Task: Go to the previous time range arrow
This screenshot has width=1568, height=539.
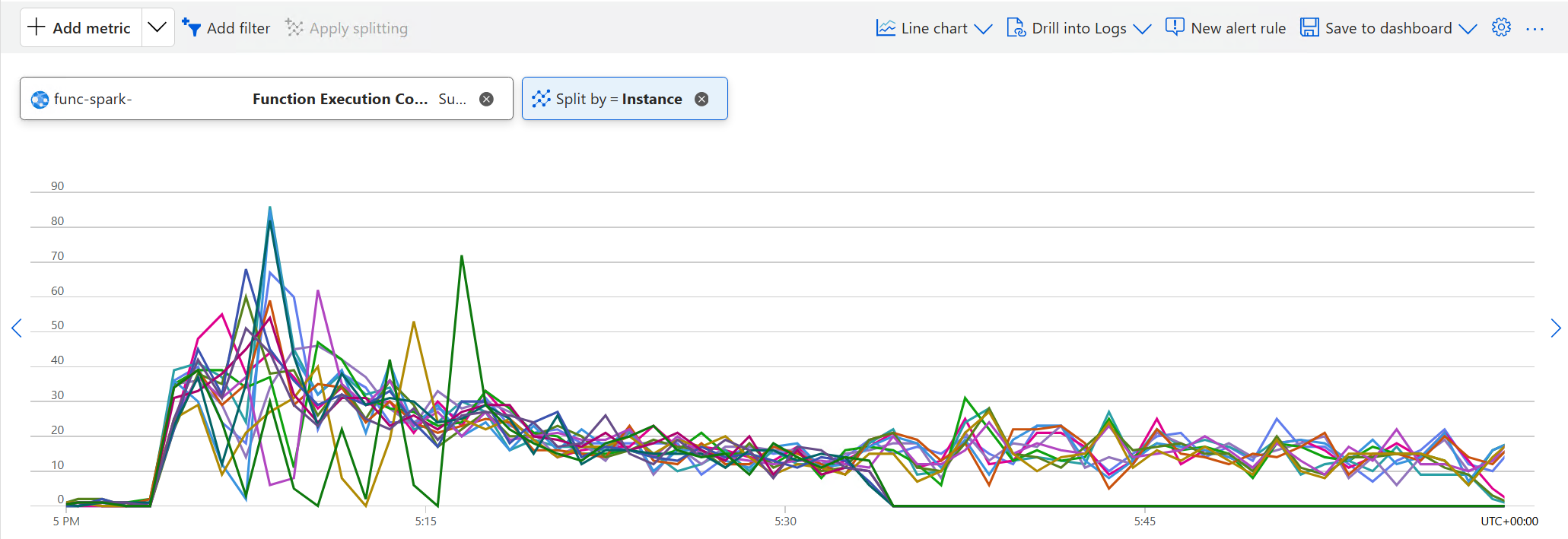Action: tap(16, 328)
